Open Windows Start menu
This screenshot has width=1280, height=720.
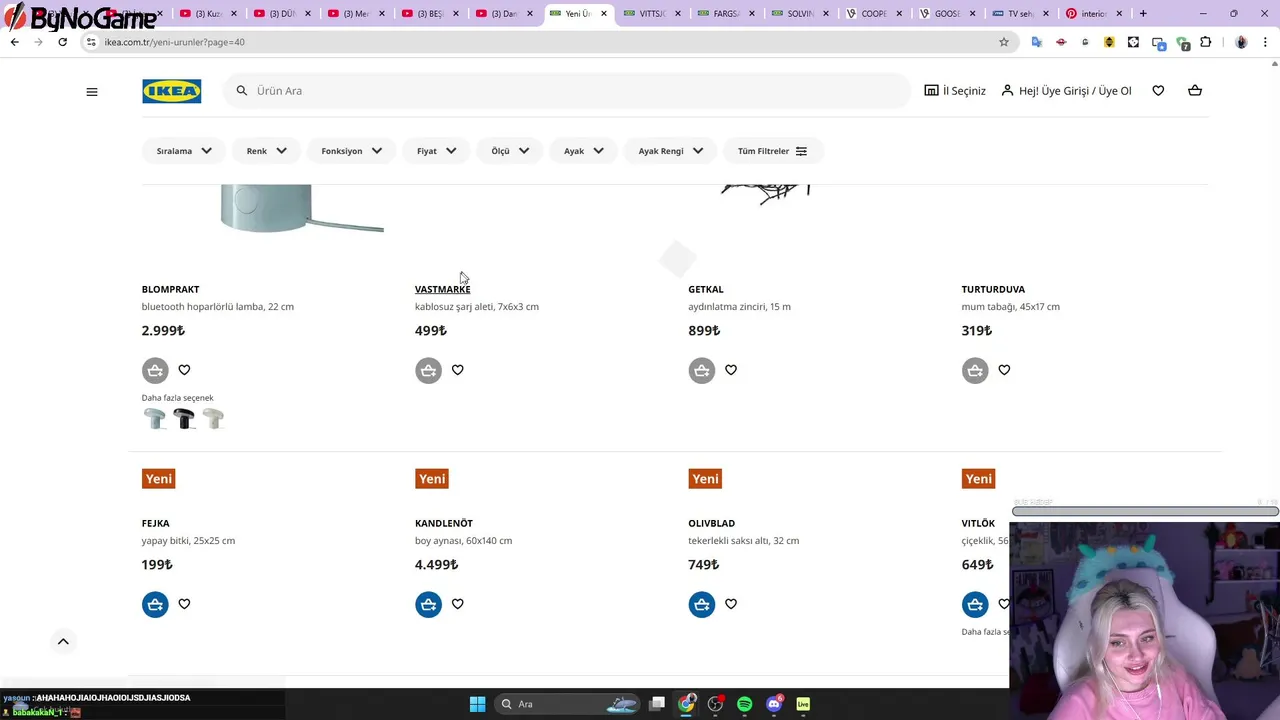coord(477,704)
